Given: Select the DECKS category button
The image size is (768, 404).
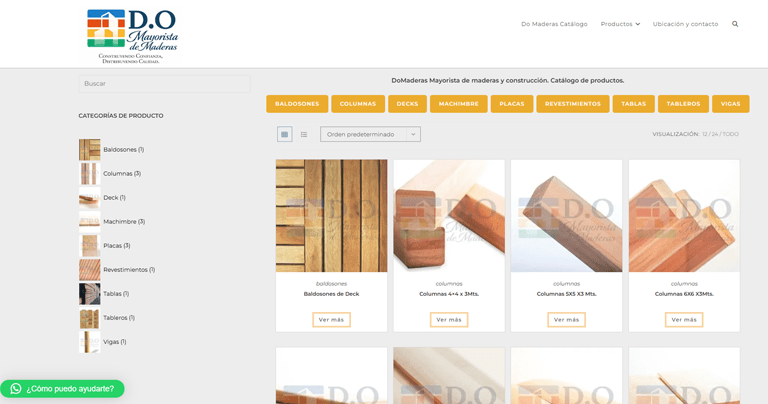Looking at the screenshot, I should click(408, 104).
